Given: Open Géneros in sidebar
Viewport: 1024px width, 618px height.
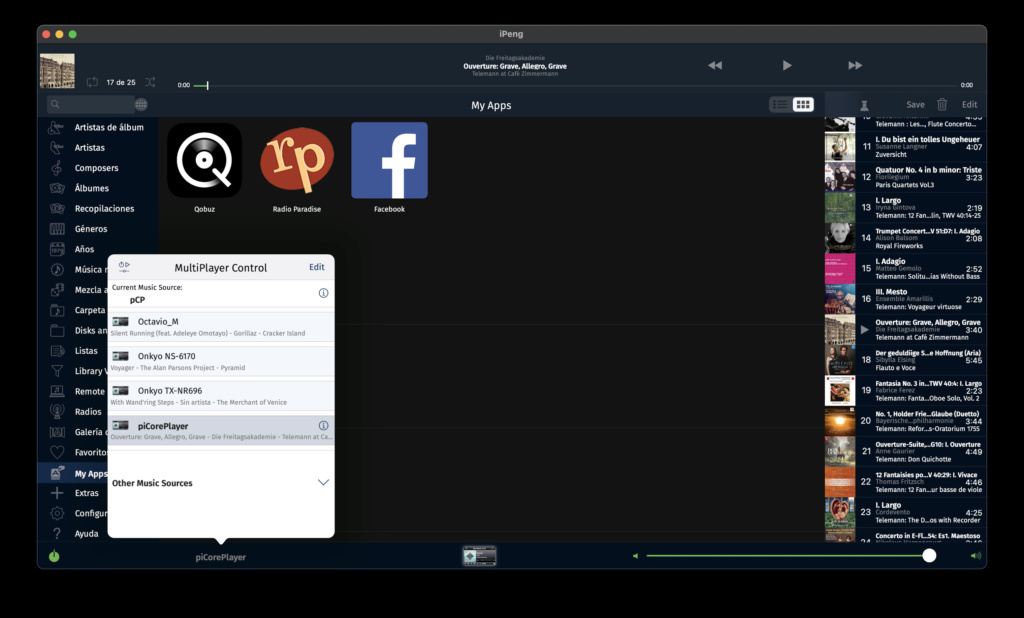Looking at the screenshot, I should tap(98, 229).
